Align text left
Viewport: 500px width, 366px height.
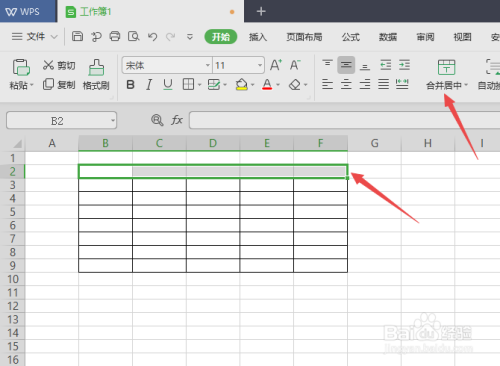click(327, 84)
